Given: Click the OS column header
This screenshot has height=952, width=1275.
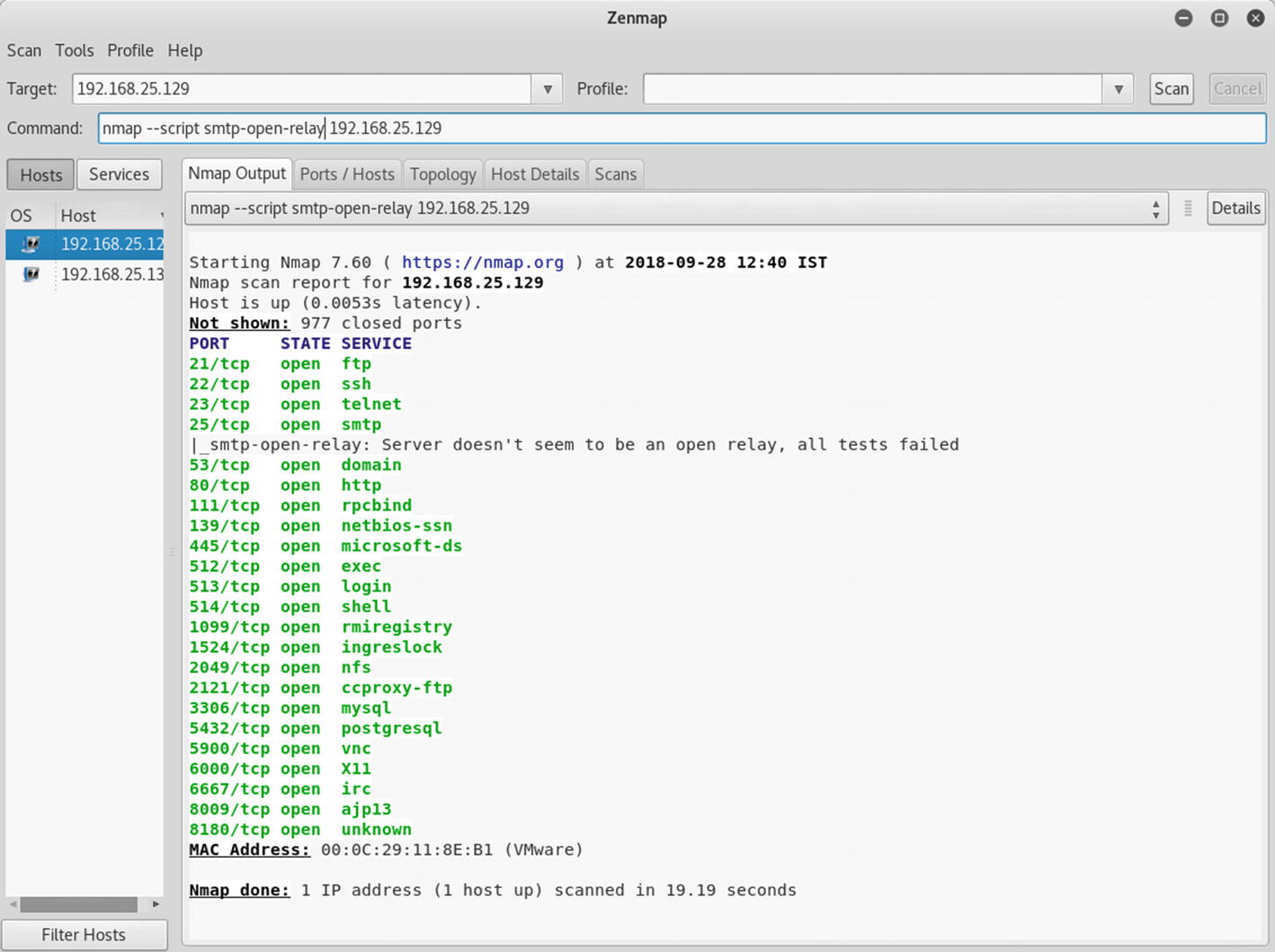Looking at the screenshot, I should [29, 216].
